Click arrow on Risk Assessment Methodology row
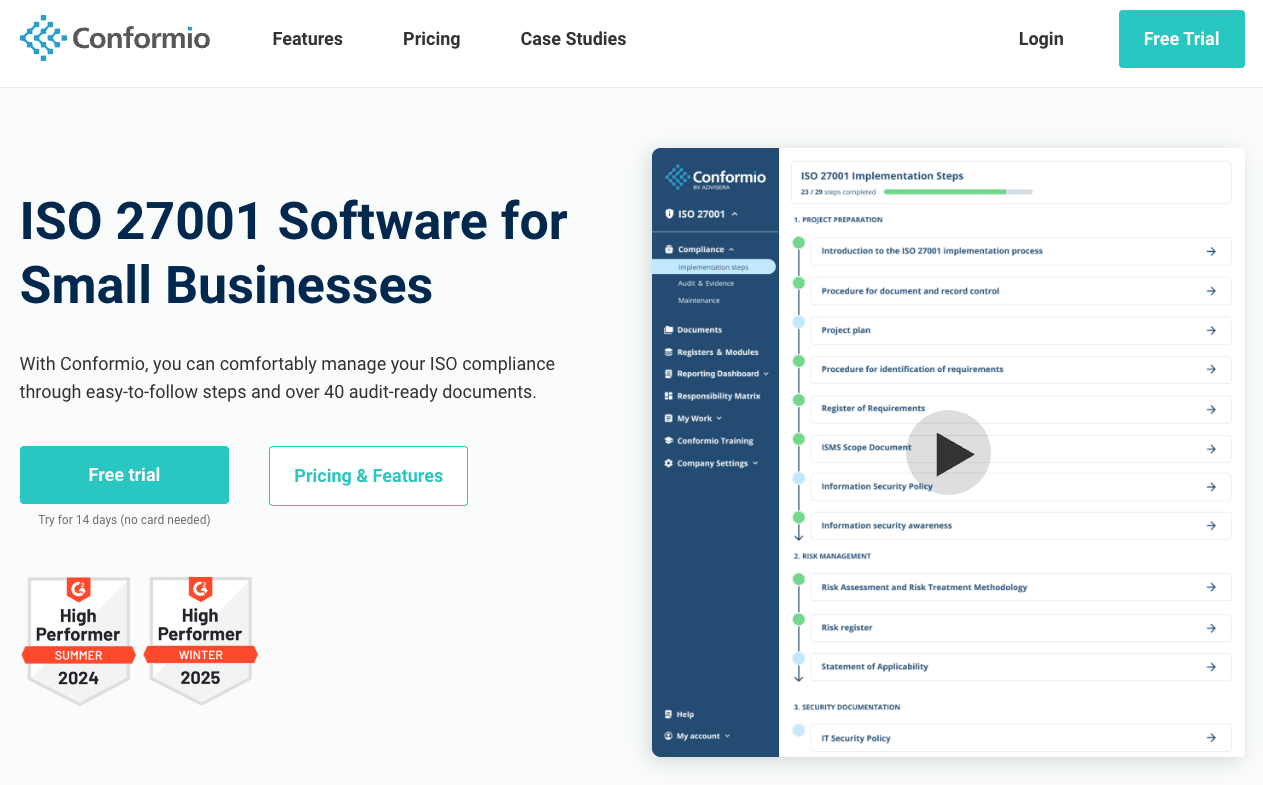 point(1211,587)
